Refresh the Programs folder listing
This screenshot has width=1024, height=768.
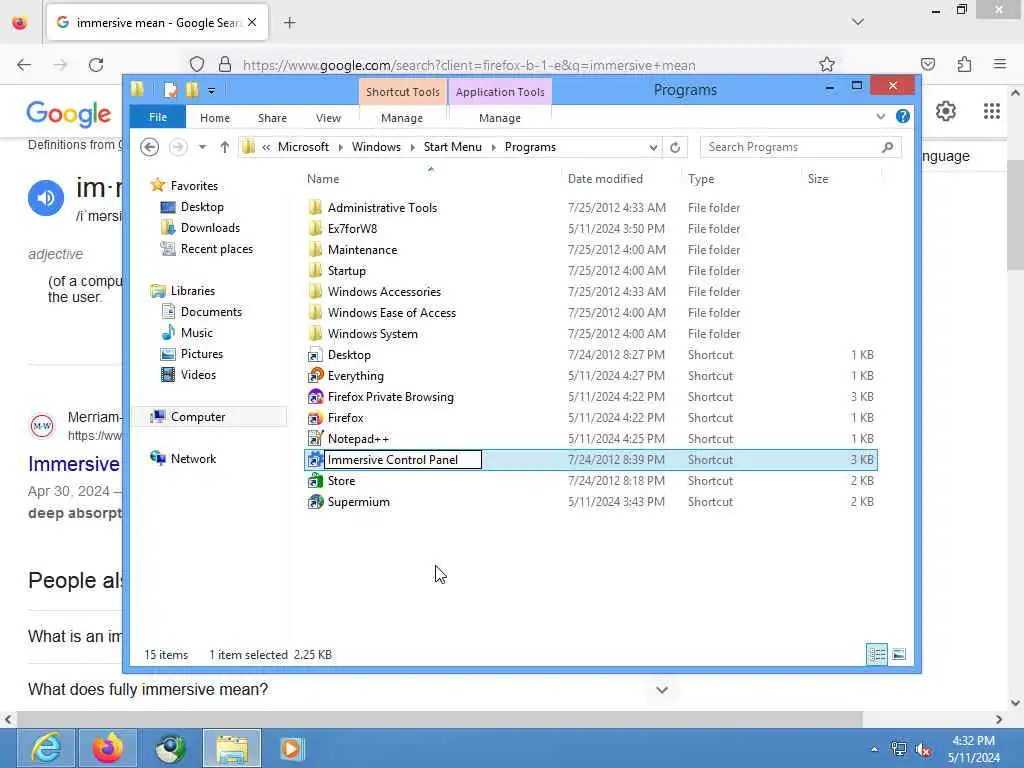click(x=675, y=147)
